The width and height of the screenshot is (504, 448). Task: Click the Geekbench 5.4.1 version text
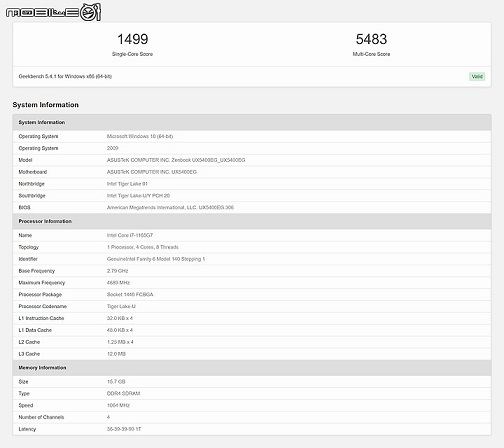click(65, 76)
